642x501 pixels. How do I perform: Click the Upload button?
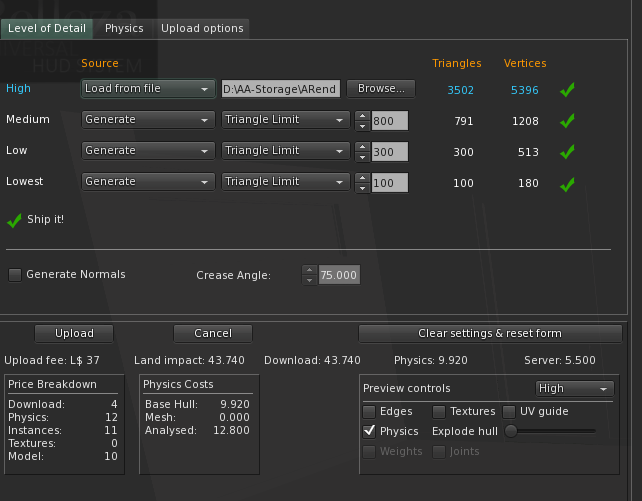tap(74, 334)
